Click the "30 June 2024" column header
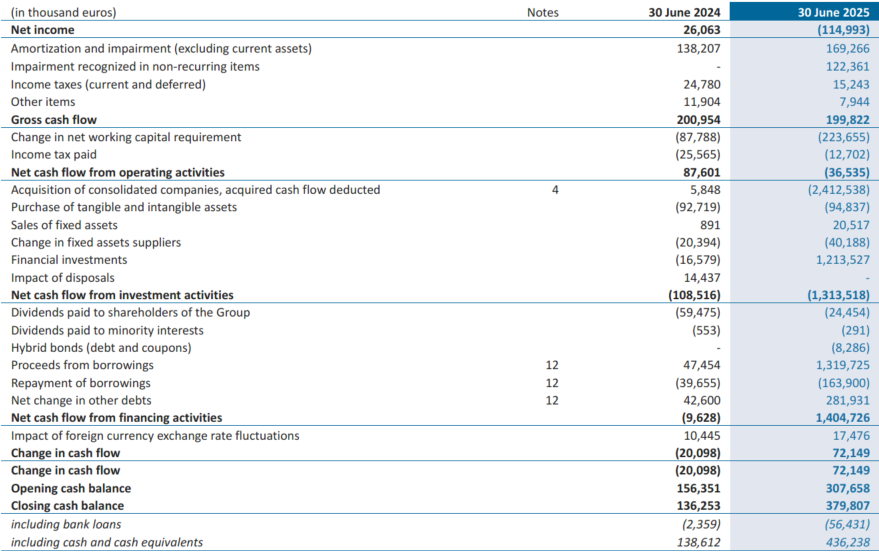 tap(685, 13)
